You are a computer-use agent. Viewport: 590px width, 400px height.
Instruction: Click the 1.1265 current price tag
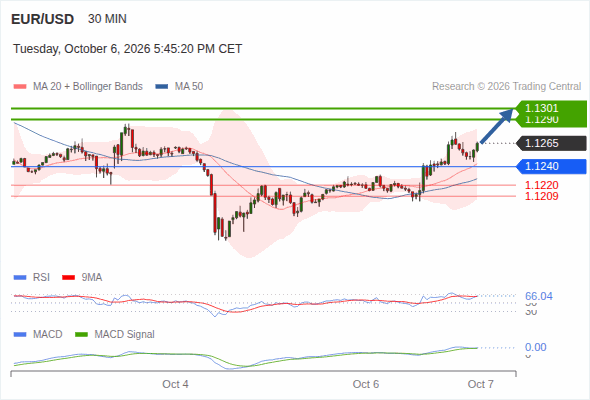(551, 143)
